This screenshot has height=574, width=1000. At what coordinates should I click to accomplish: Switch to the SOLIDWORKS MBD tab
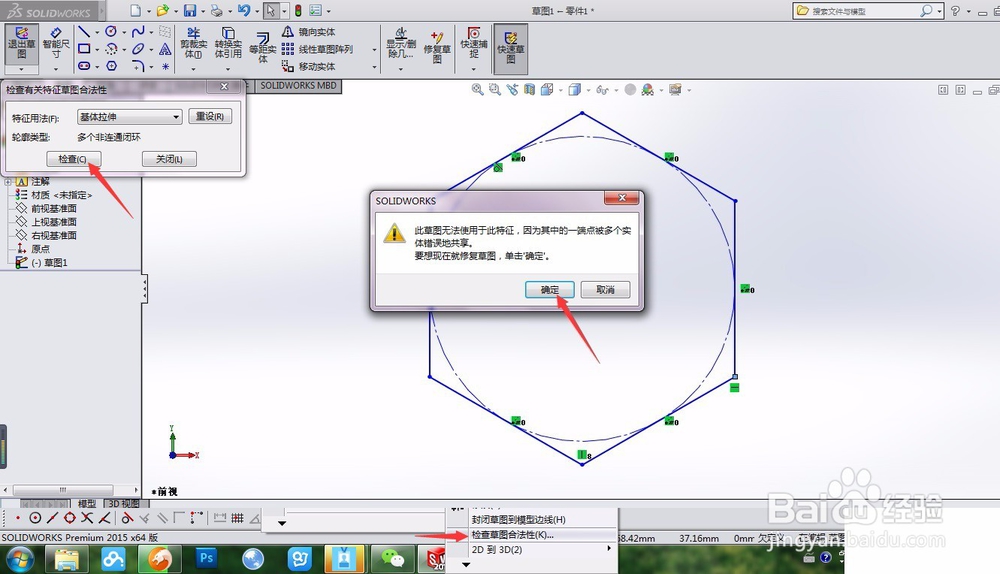coord(298,85)
